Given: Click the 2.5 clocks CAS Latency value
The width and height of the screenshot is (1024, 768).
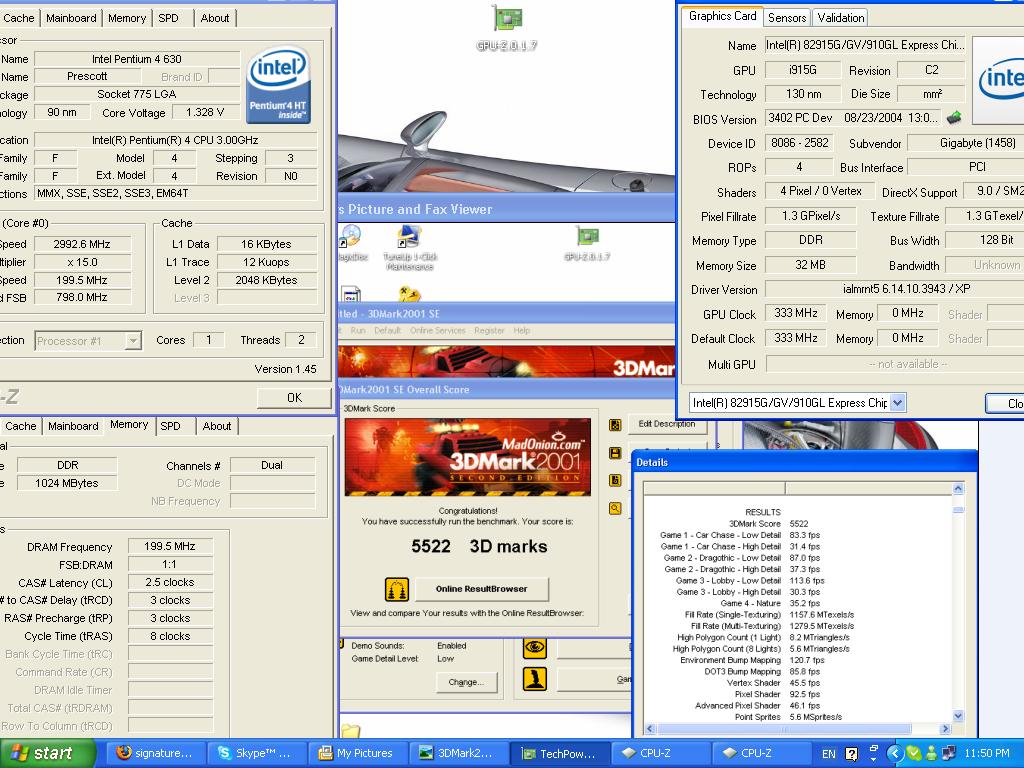Looking at the screenshot, I should coord(170,582).
